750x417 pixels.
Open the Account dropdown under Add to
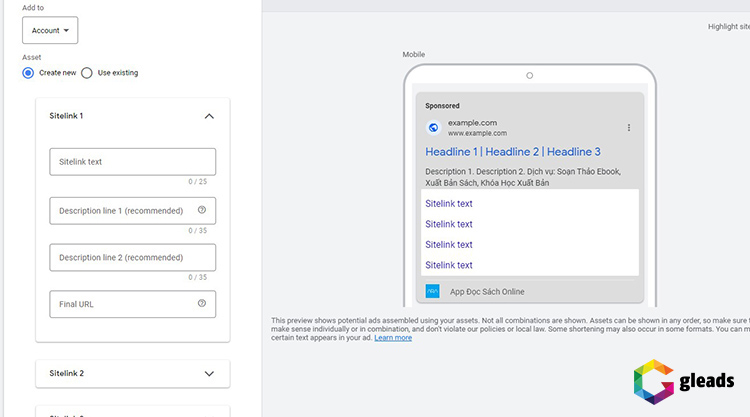pyautogui.click(x=50, y=31)
